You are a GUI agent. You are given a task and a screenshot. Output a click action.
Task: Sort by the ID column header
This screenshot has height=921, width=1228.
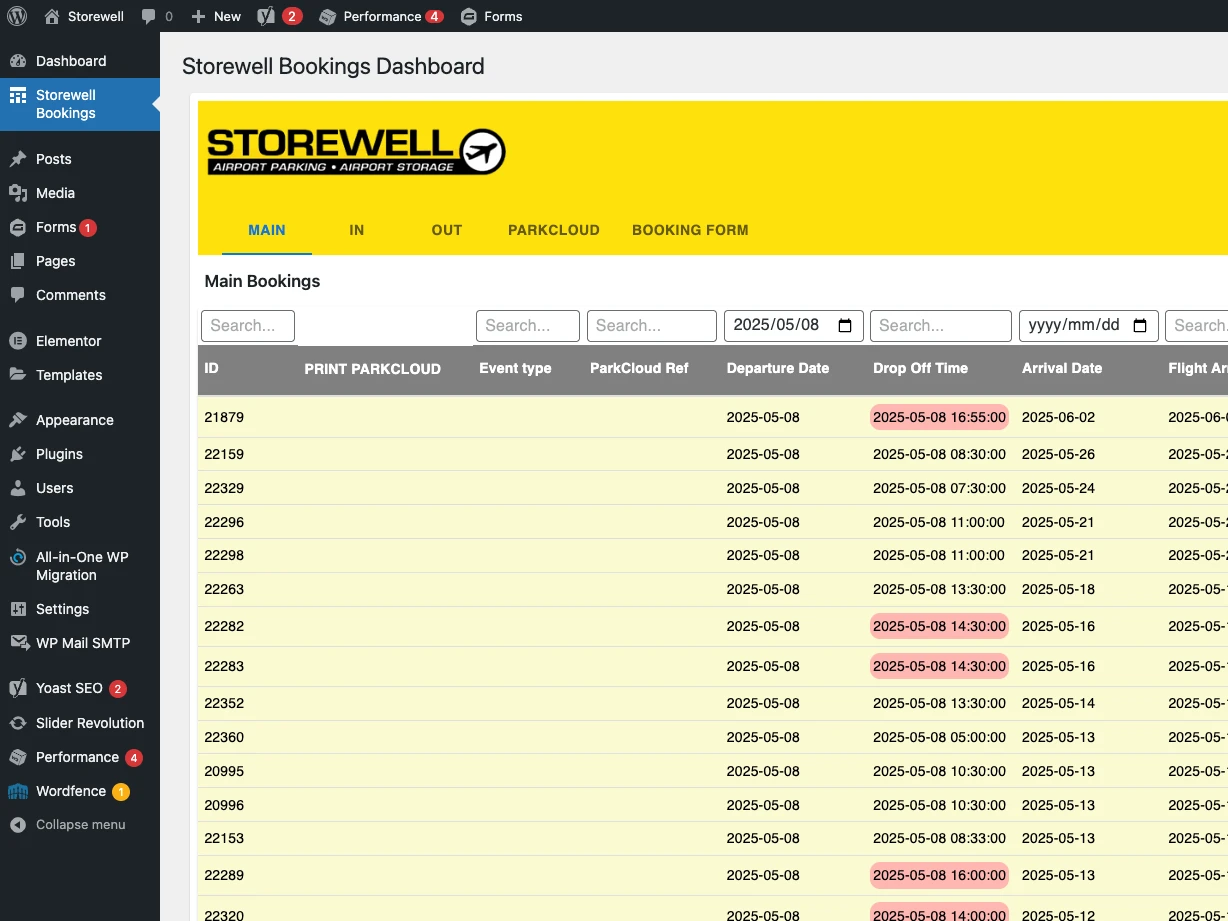212,368
